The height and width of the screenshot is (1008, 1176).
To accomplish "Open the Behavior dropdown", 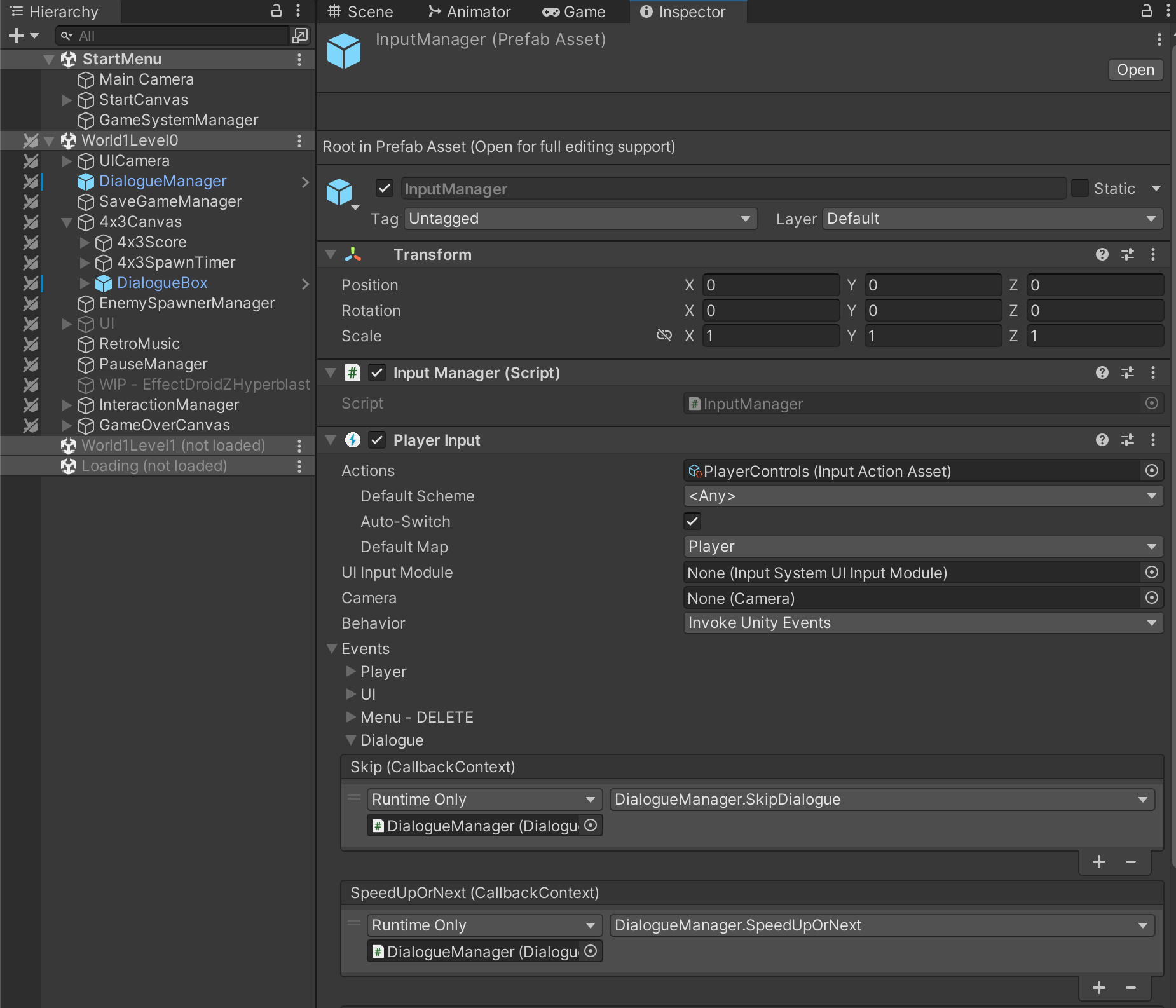I will click(x=923, y=623).
